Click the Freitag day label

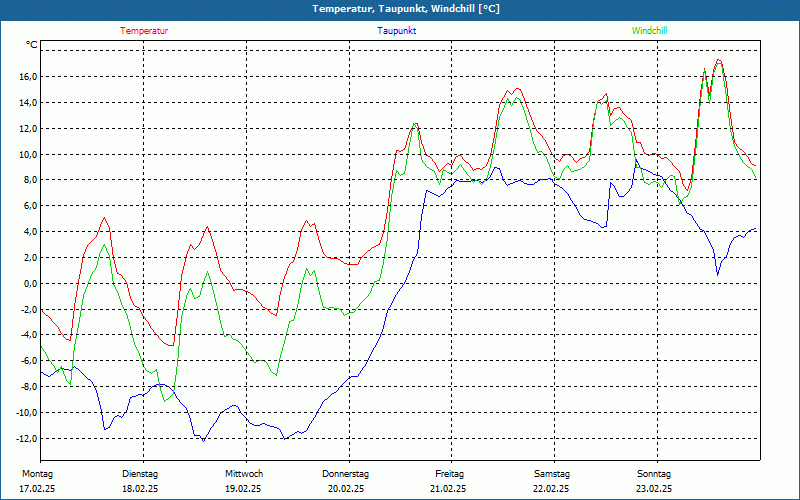click(449, 474)
